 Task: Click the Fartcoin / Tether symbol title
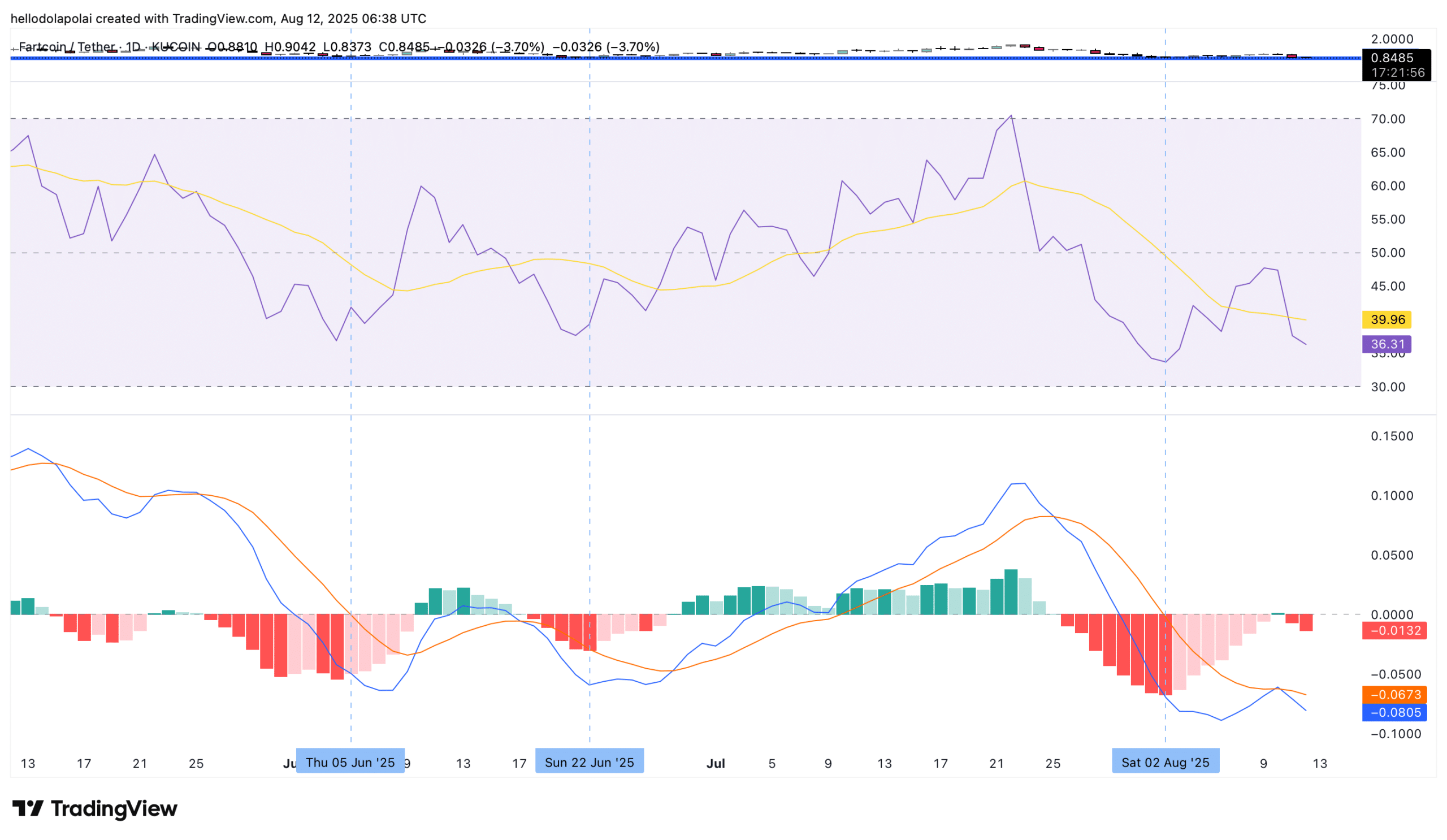point(67,46)
